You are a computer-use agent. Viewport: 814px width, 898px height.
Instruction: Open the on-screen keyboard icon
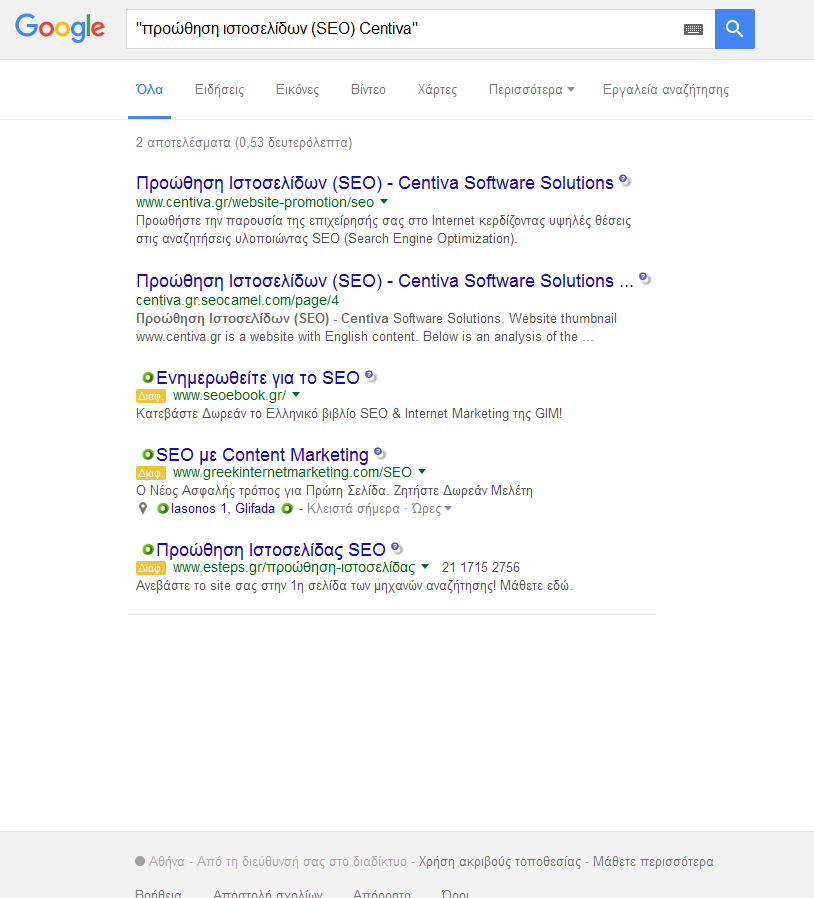click(693, 29)
